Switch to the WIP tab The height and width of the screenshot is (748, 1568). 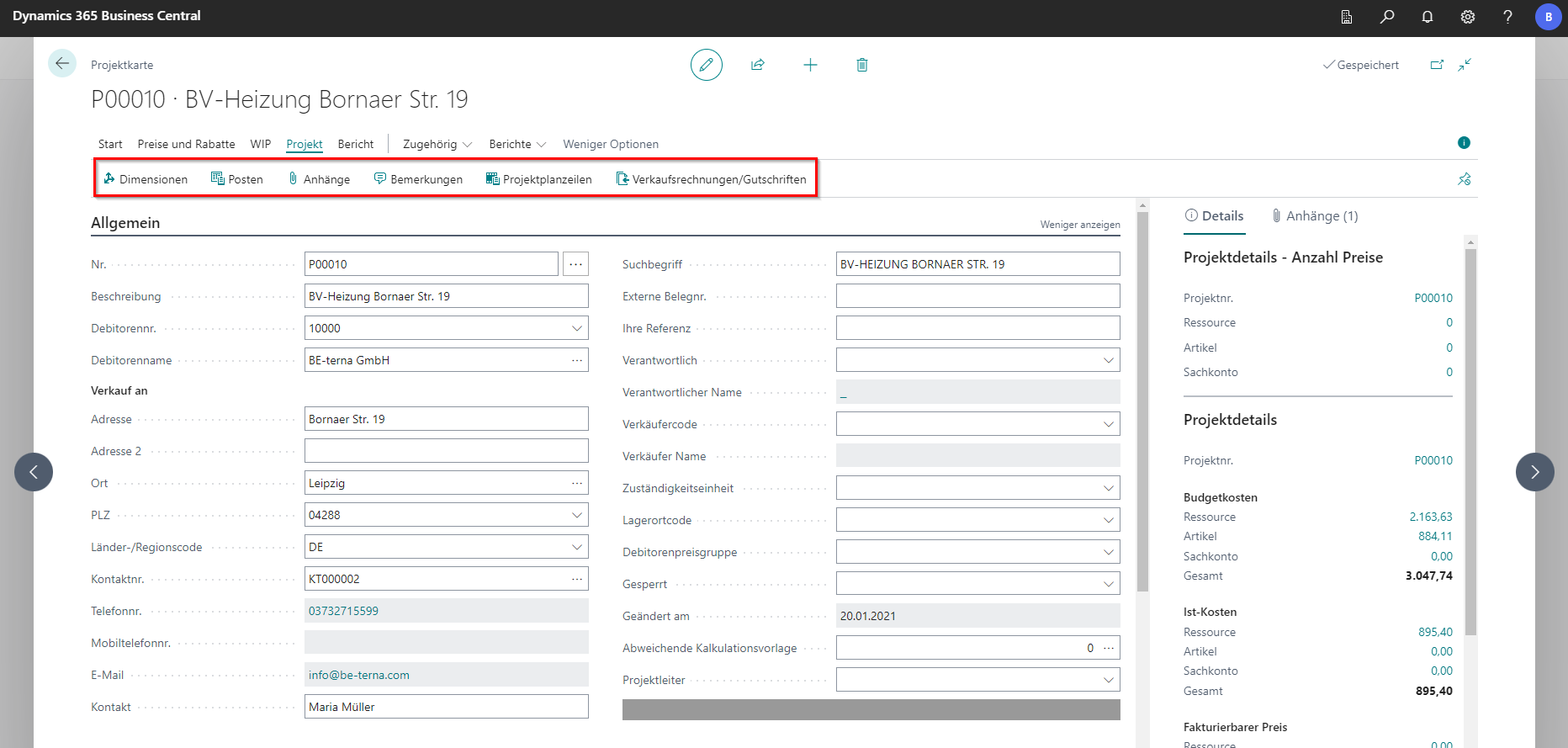pos(261,145)
